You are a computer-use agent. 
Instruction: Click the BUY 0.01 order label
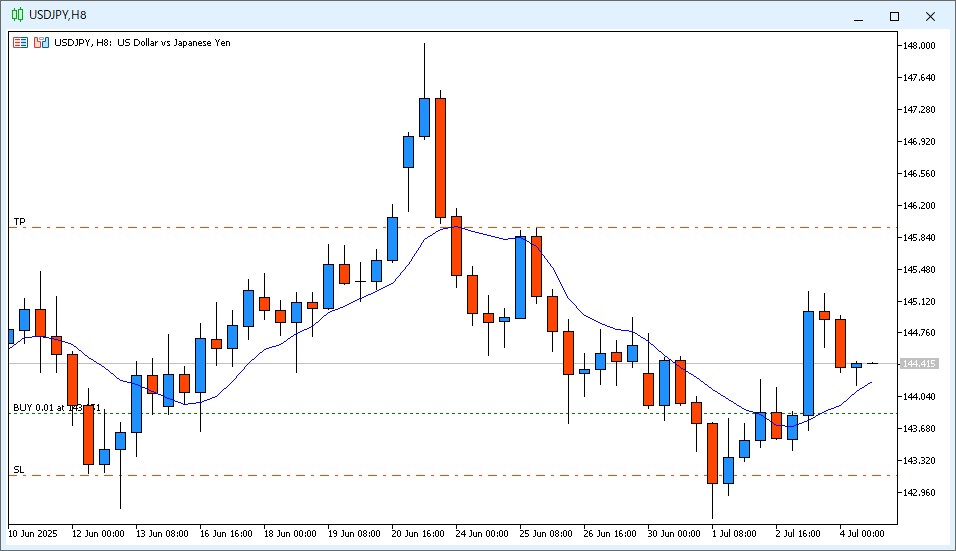coord(57,407)
